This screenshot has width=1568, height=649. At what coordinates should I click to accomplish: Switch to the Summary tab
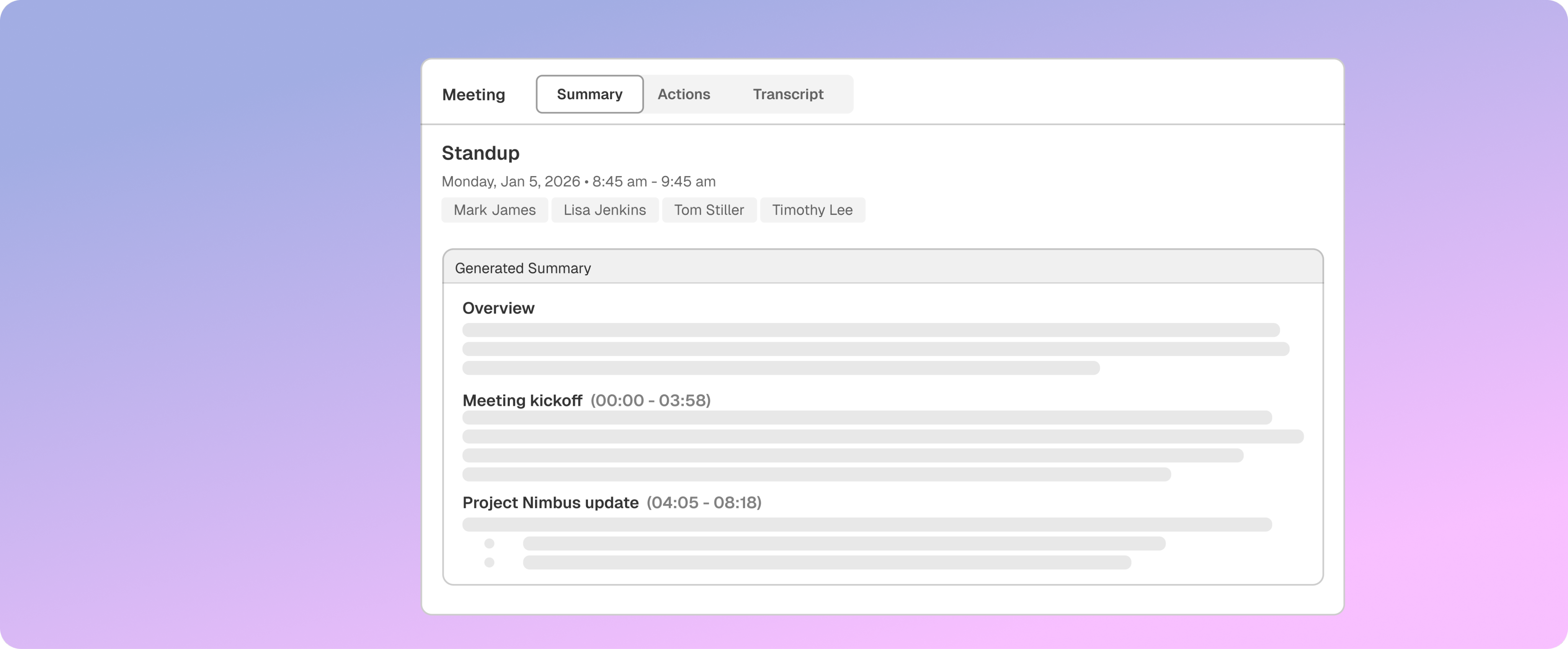coord(589,94)
